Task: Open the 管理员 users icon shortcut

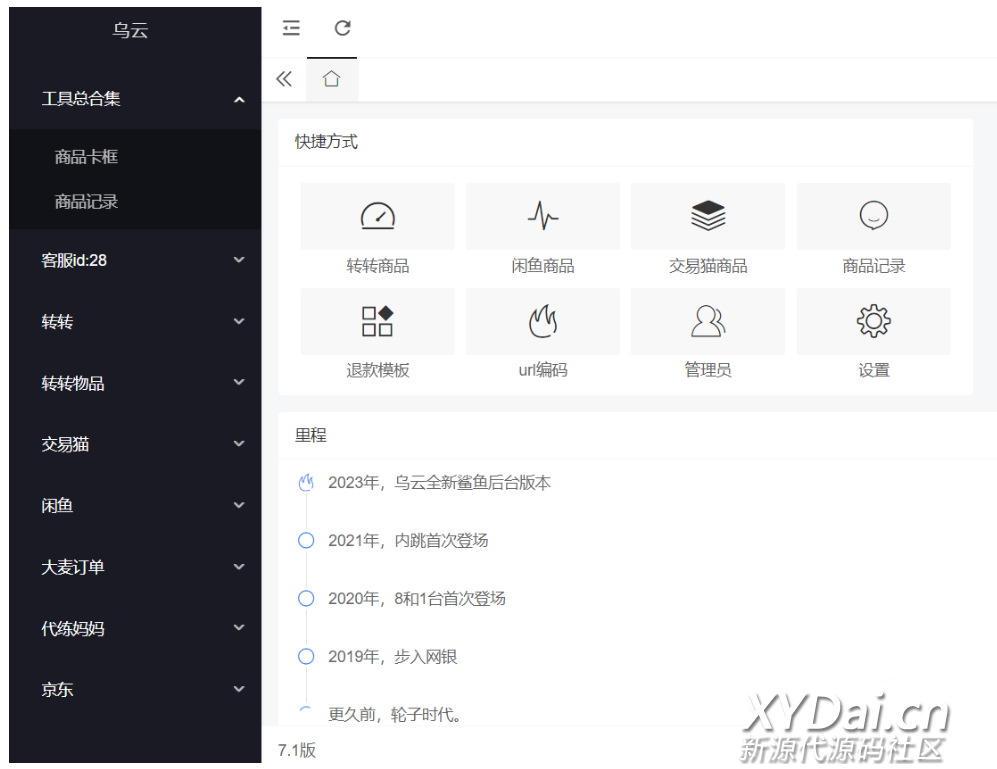Action: 708,321
